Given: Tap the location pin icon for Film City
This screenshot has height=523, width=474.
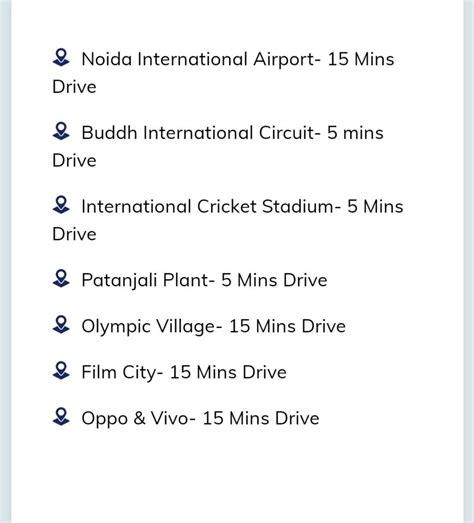Looking at the screenshot, I should tap(61, 371).
